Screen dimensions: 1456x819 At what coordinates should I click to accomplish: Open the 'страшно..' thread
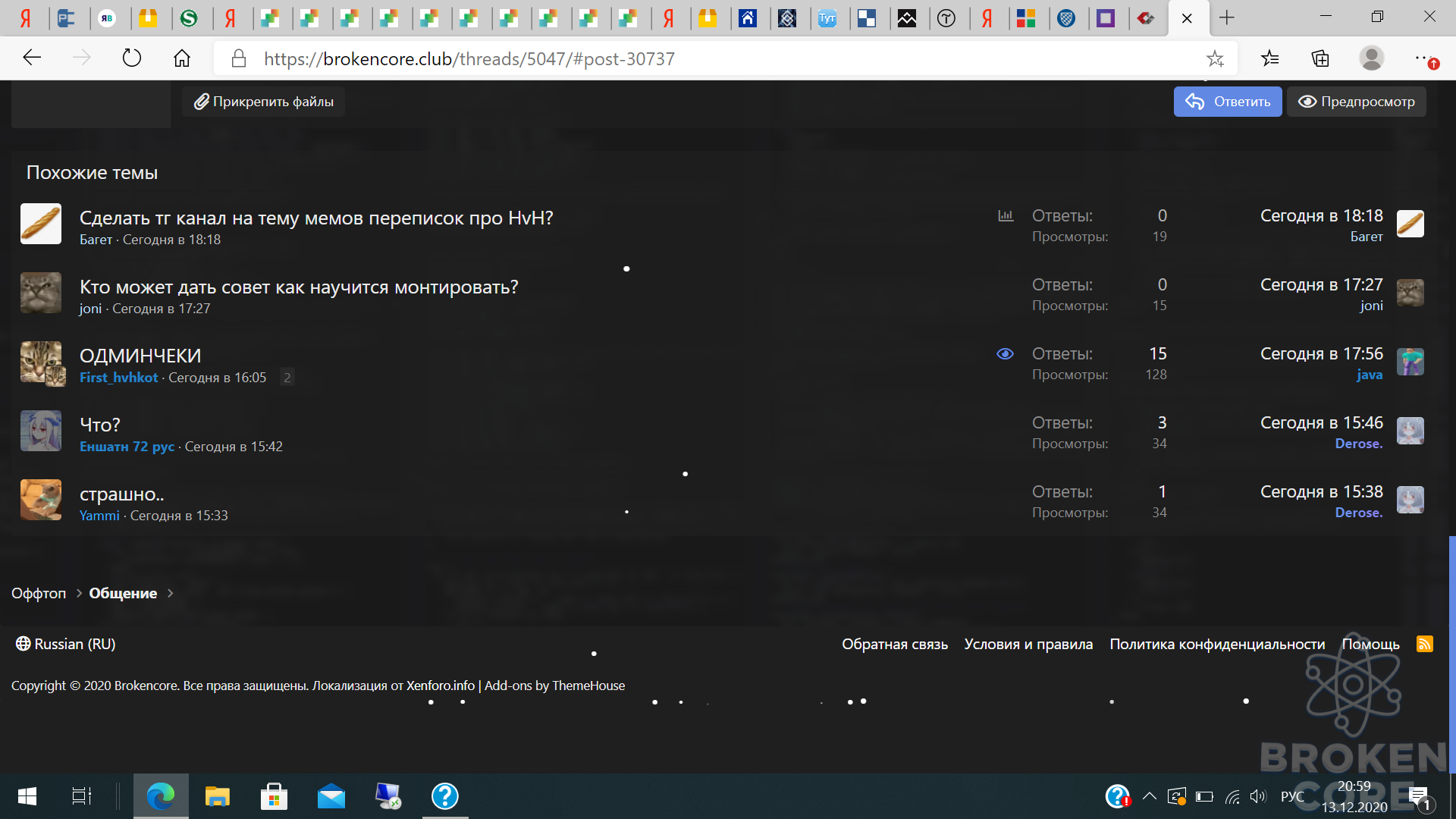[121, 494]
